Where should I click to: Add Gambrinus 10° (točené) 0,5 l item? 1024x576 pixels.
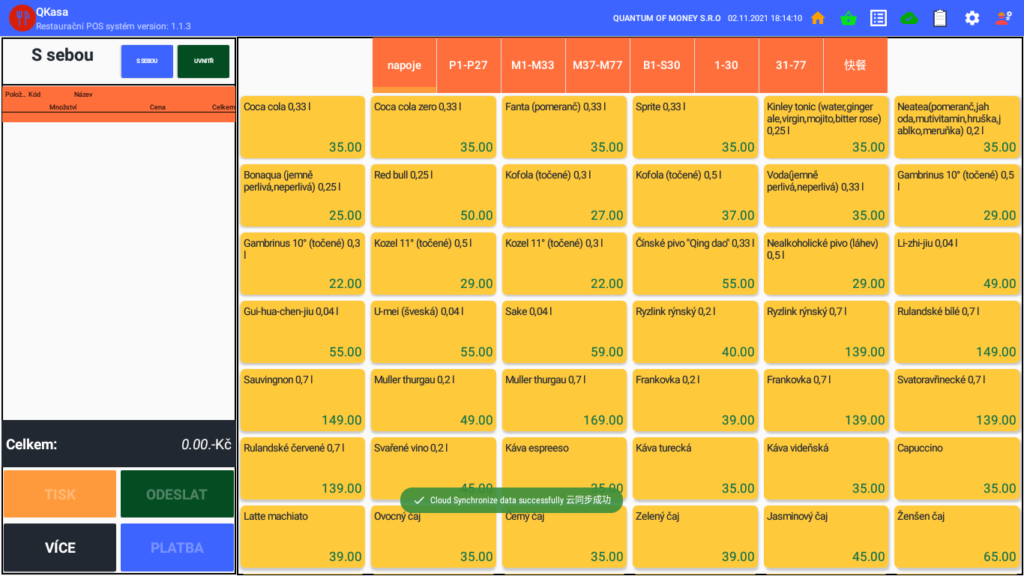pyautogui.click(x=957, y=195)
